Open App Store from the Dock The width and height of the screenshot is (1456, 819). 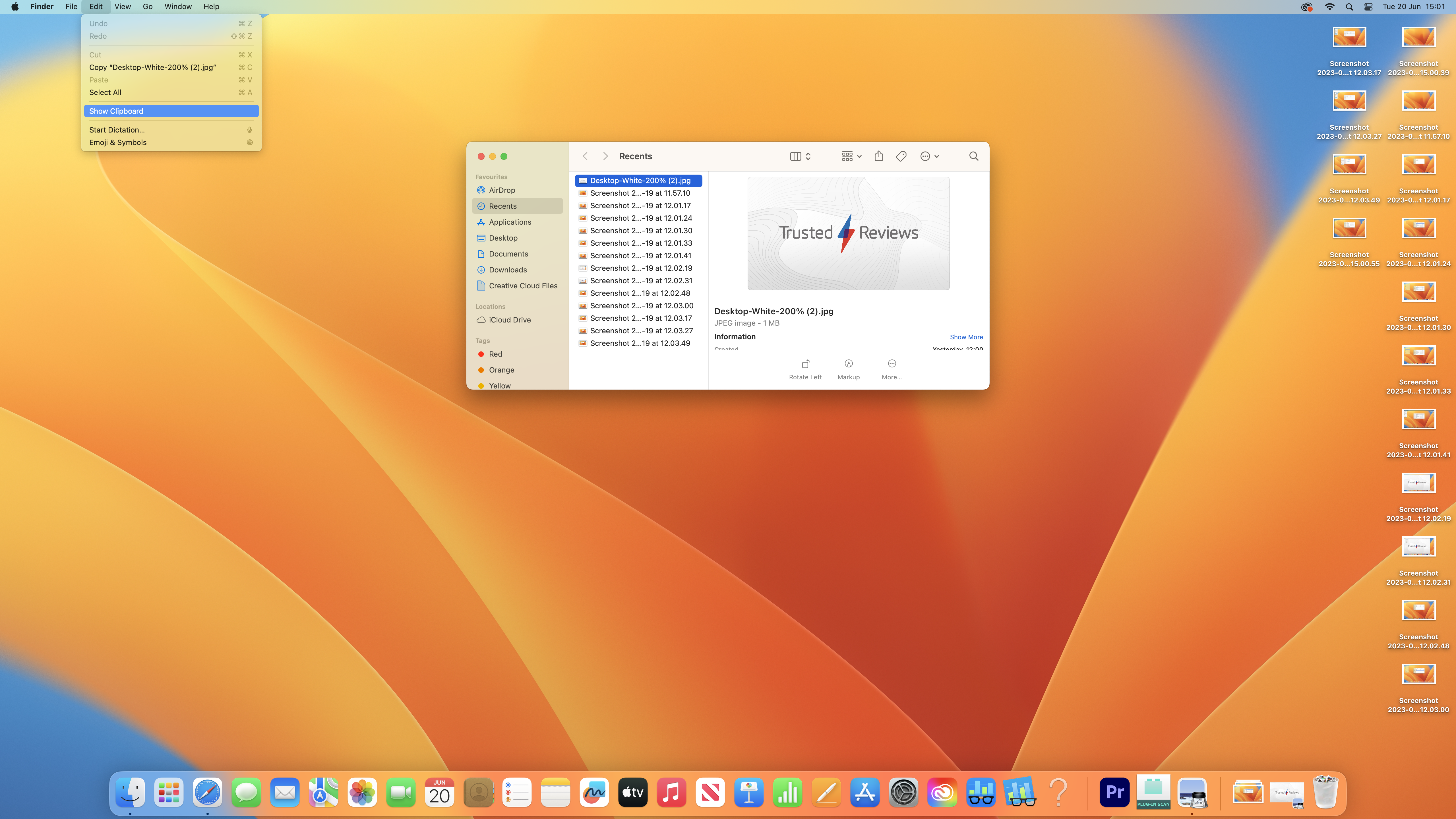pos(864,793)
